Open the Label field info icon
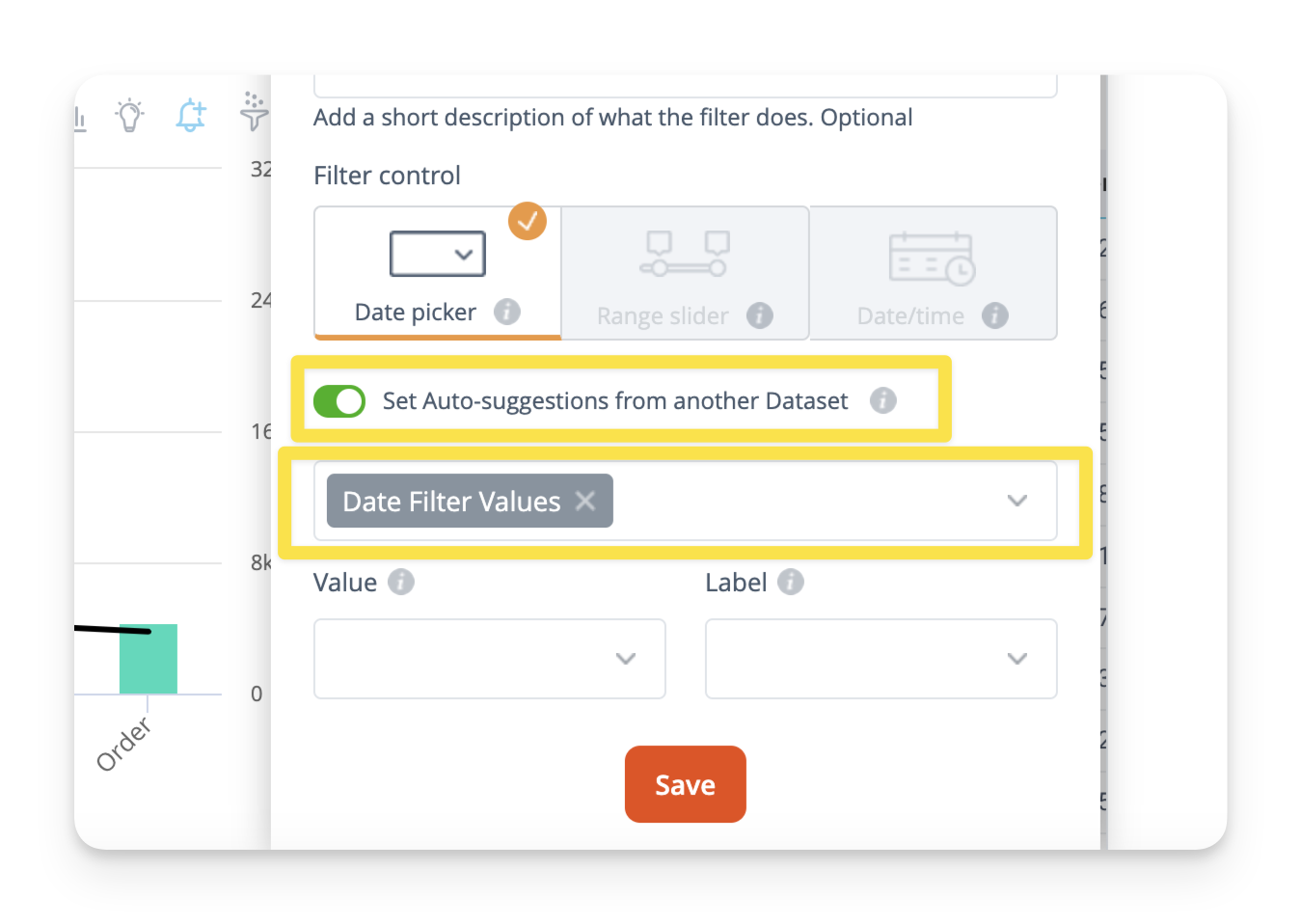This screenshot has height=924, width=1302. click(x=791, y=582)
